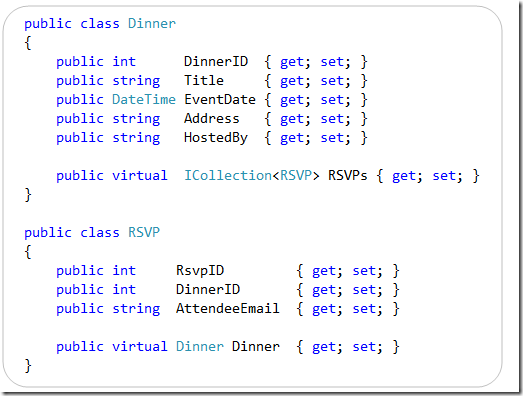Click the closing brace of Dinner class
This screenshot has height=396, width=523.
pyautogui.click(x=28, y=195)
